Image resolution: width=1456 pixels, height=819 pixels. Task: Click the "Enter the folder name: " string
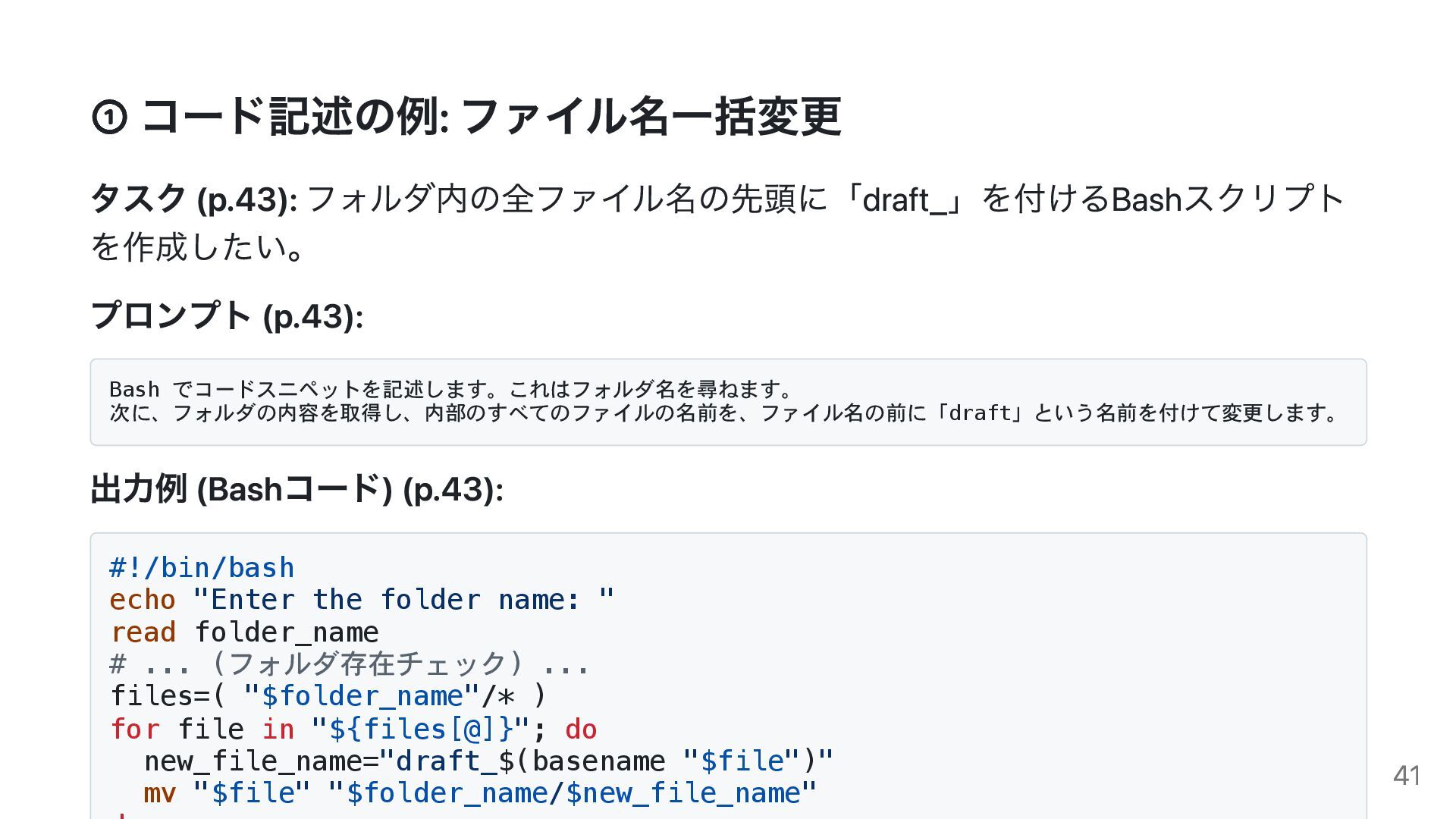pyautogui.click(x=403, y=600)
